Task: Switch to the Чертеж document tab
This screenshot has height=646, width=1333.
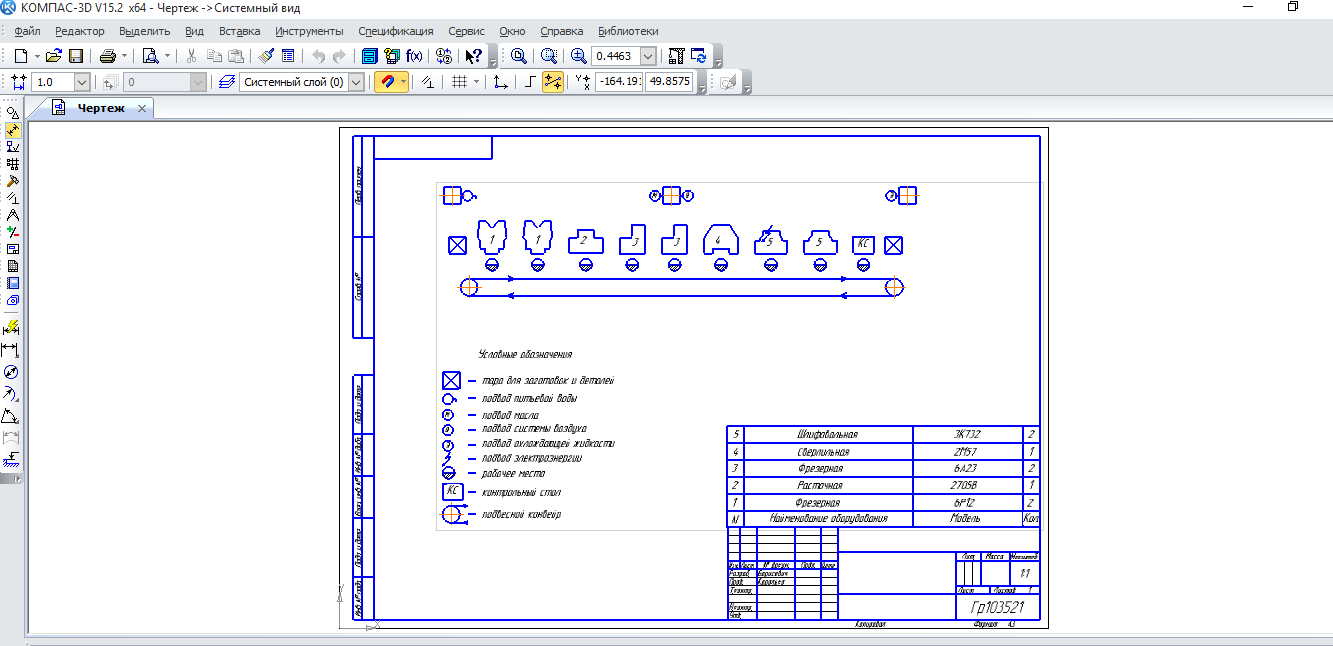Action: [x=100, y=108]
